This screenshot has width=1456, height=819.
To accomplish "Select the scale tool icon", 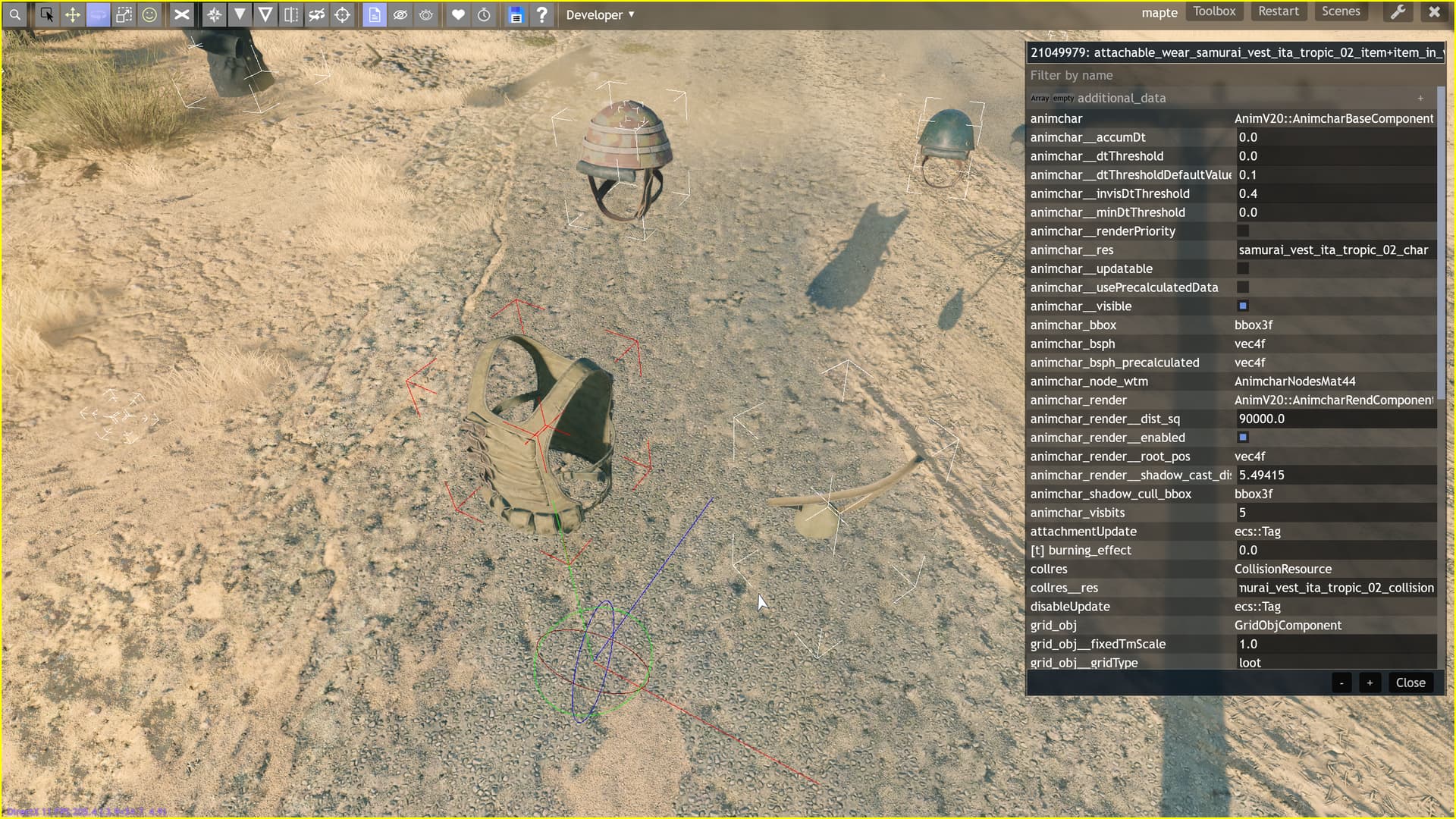I will (124, 14).
